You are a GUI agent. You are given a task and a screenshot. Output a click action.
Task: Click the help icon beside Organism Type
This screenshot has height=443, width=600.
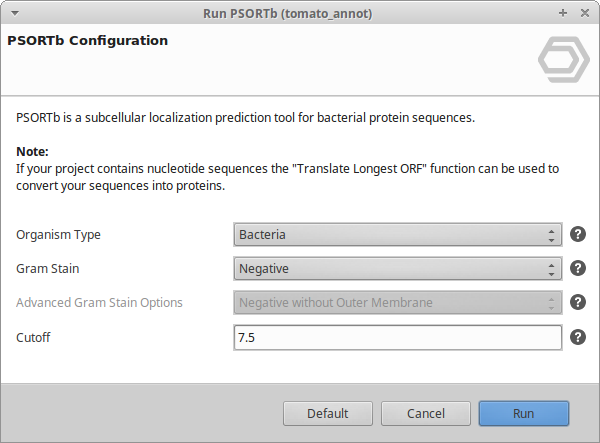tap(577, 235)
